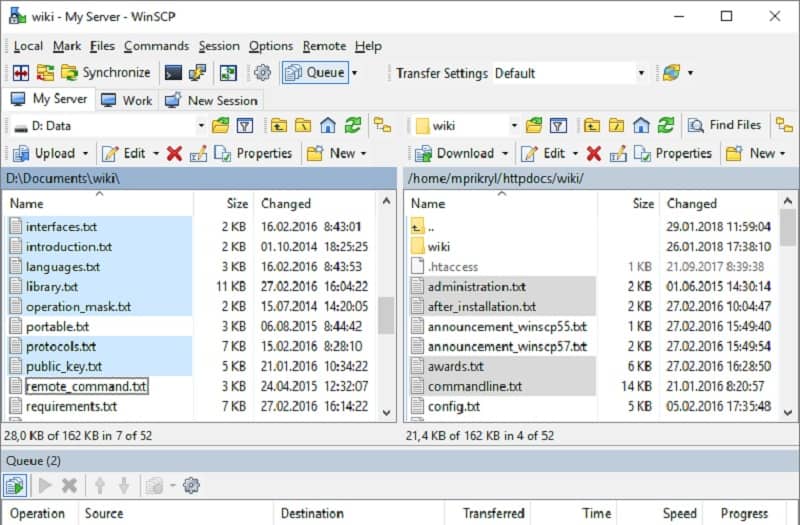Open the Commands menu
The width and height of the screenshot is (800, 525).
(x=156, y=46)
